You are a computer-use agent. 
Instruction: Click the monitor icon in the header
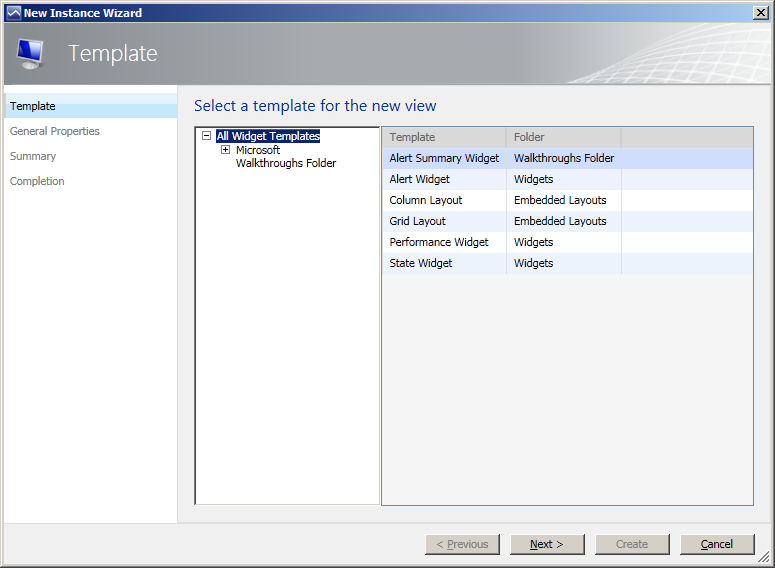[30, 53]
